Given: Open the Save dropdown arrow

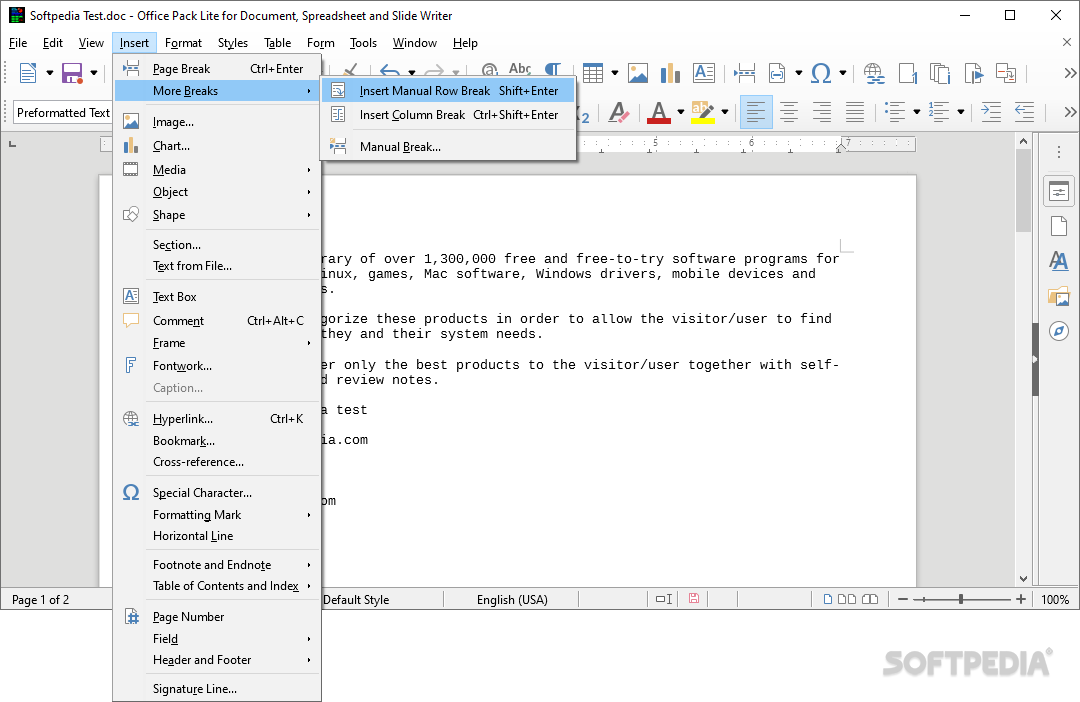Looking at the screenshot, I should coord(94,72).
